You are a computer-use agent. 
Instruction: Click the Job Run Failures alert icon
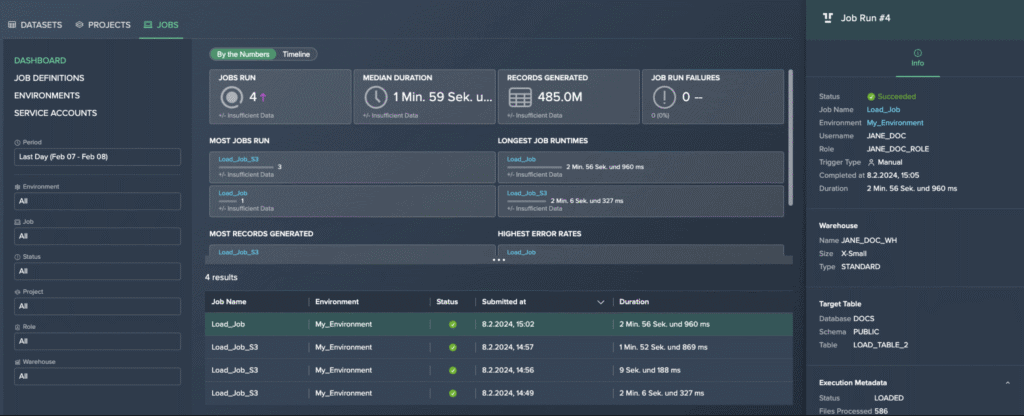(664, 97)
